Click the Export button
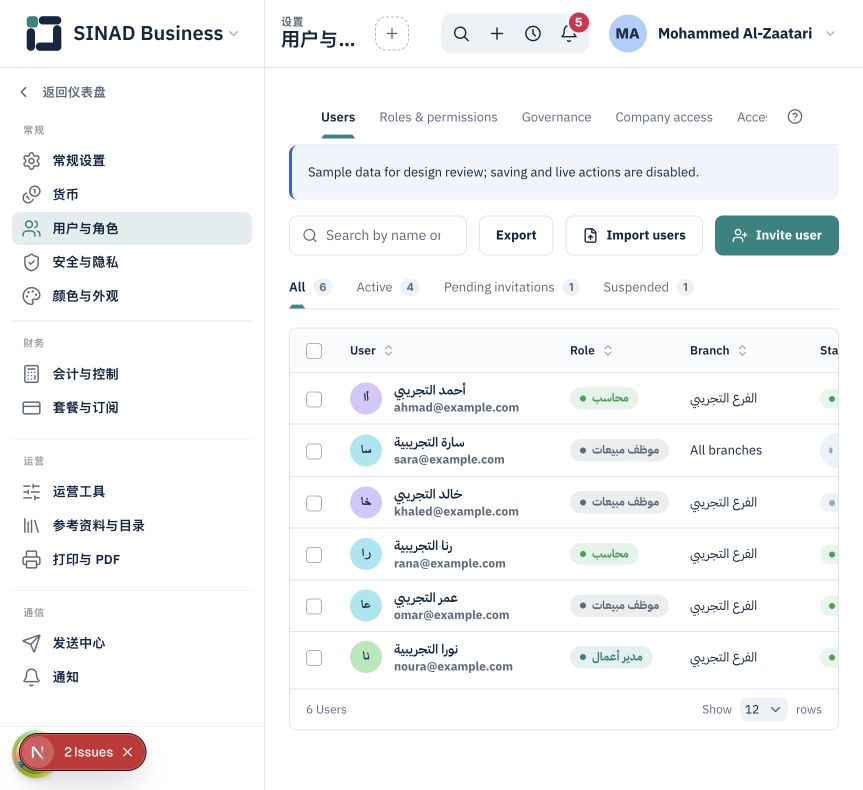Screen dimensions: 863x790 516,236
